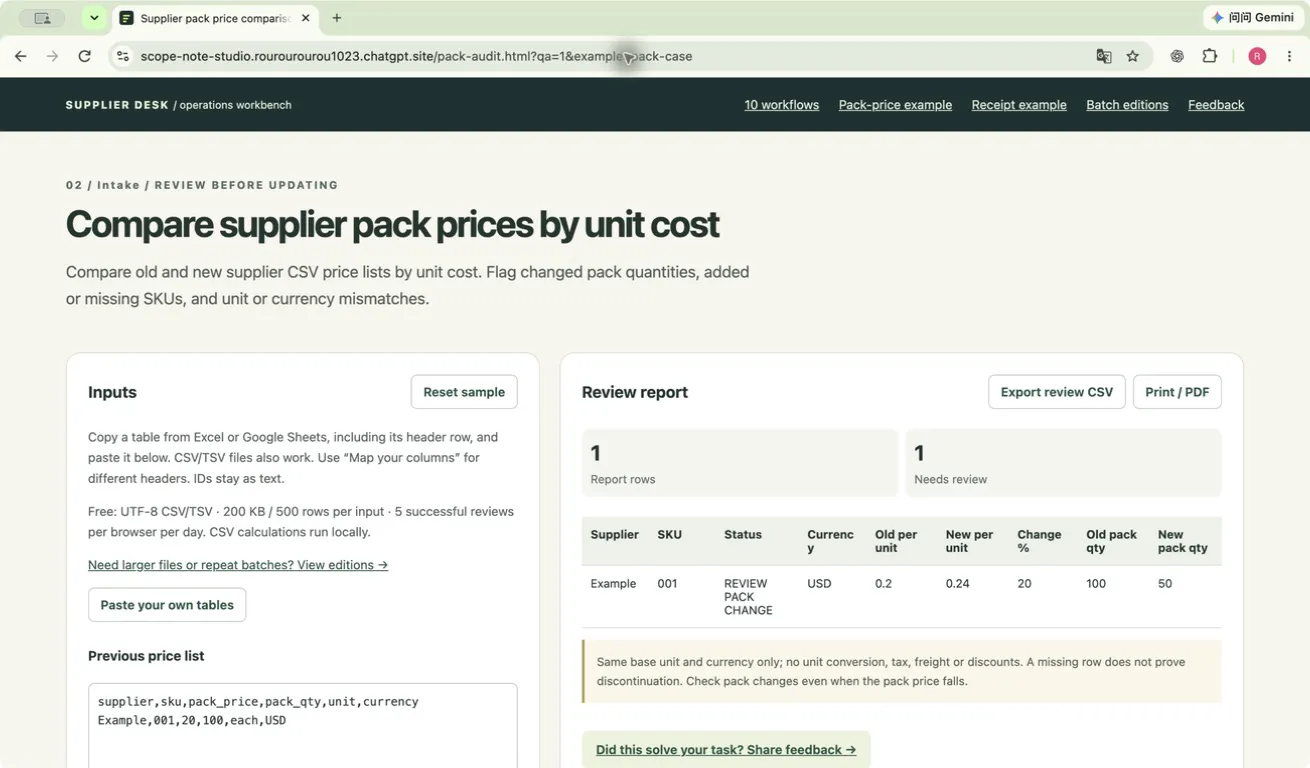
Task: Click the Gemini button
Action: click(x=1251, y=18)
